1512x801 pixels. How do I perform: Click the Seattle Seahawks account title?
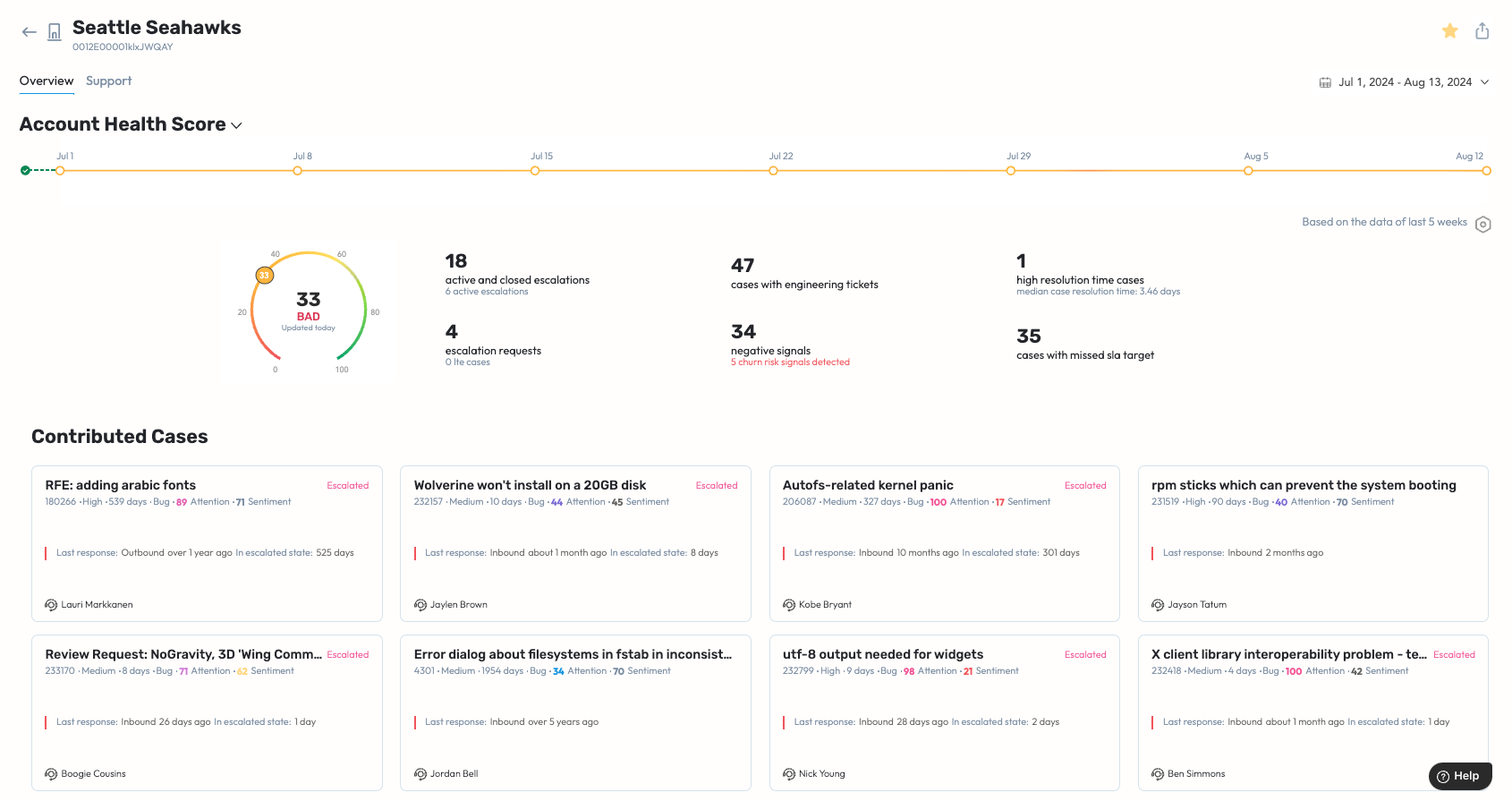(157, 28)
